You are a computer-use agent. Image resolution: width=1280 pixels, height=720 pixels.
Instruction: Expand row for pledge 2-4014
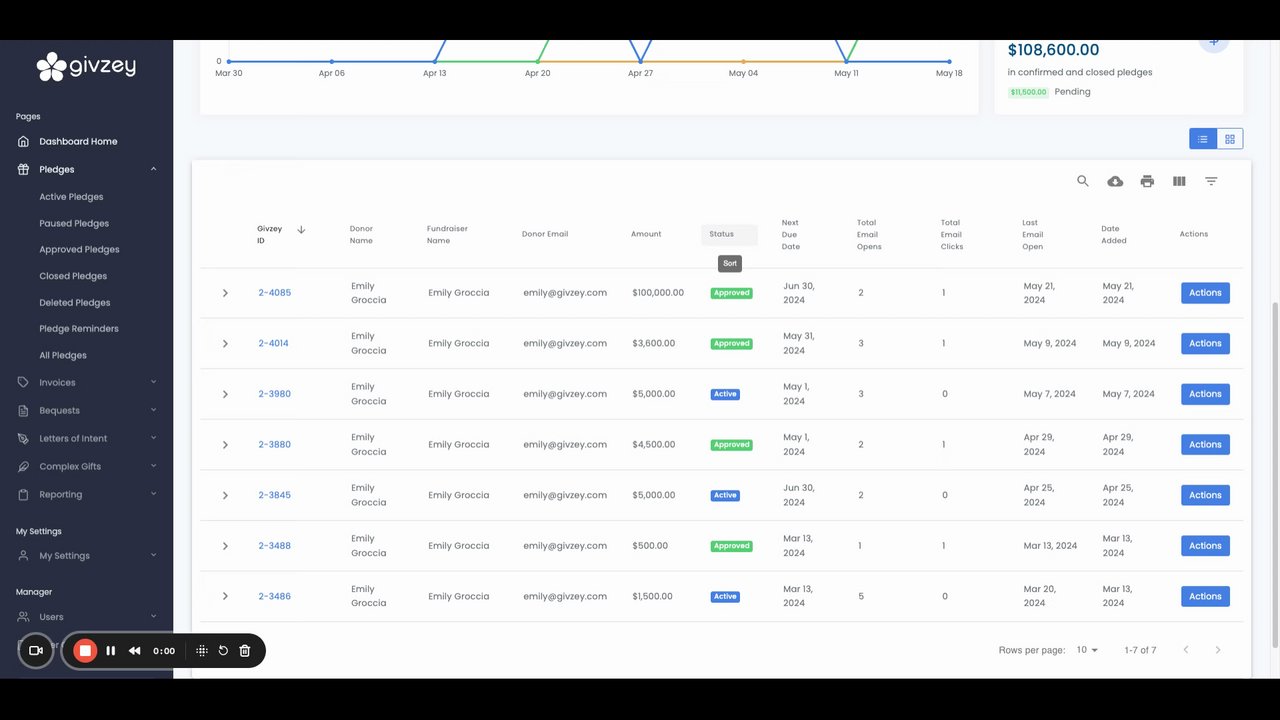coord(225,344)
